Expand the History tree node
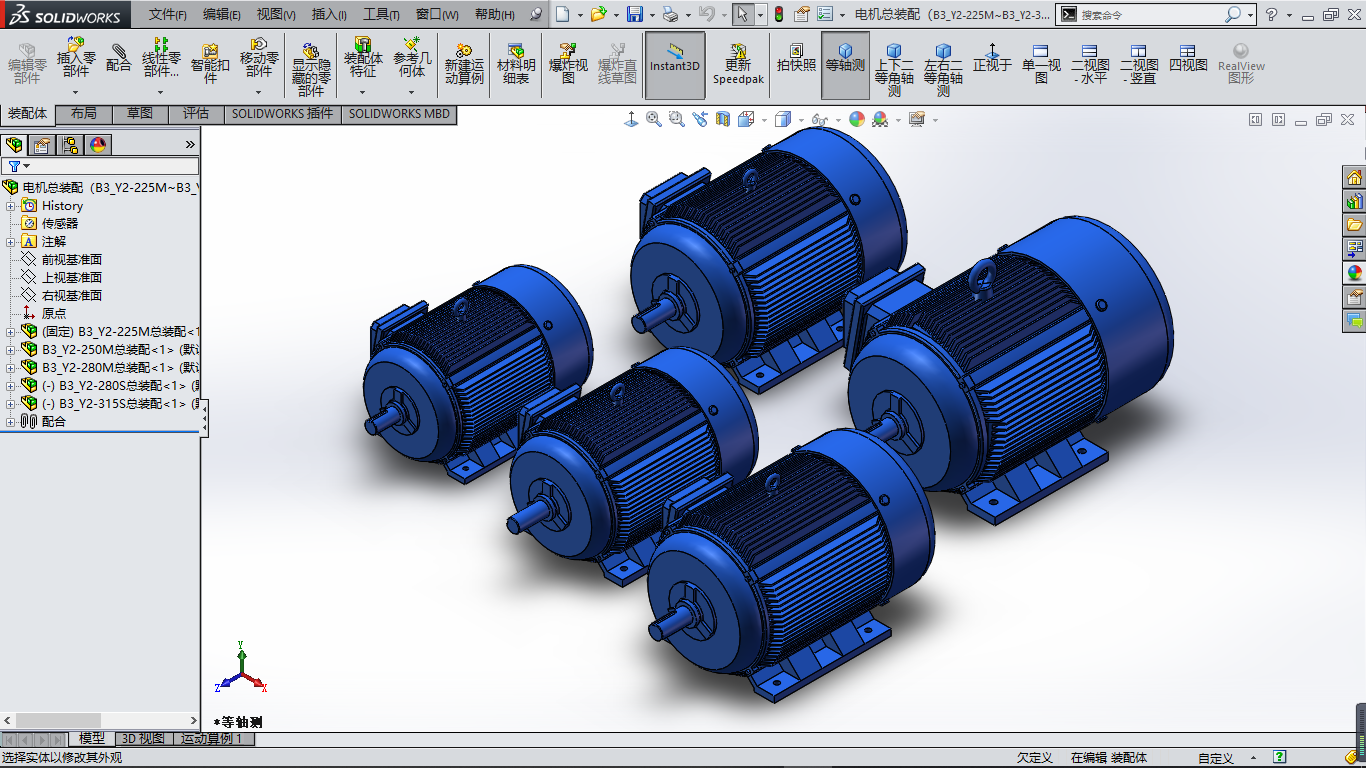The width and height of the screenshot is (1366, 768). click(x=11, y=206)
